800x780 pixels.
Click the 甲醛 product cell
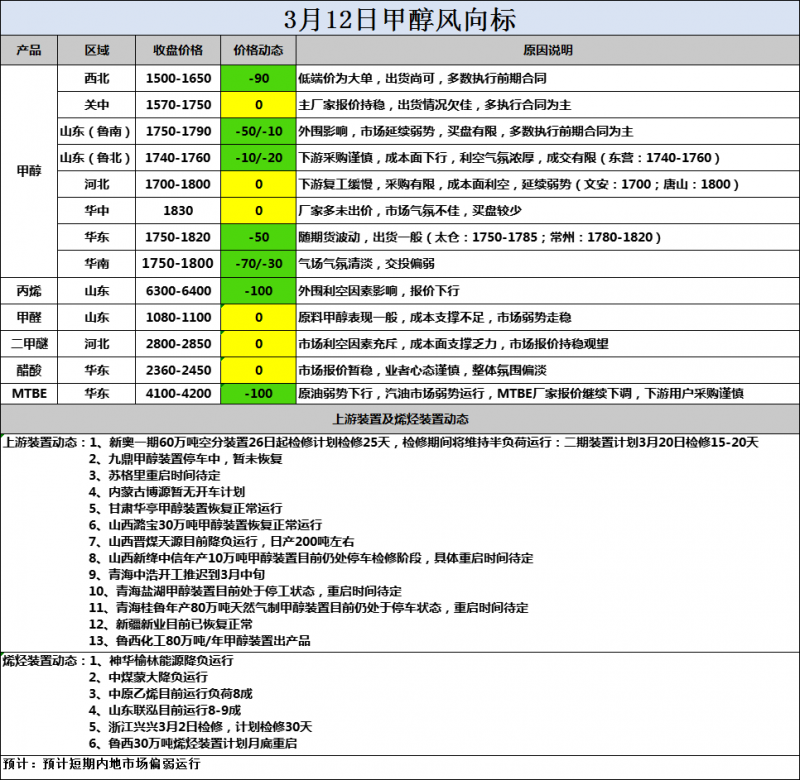coord(29,318)
